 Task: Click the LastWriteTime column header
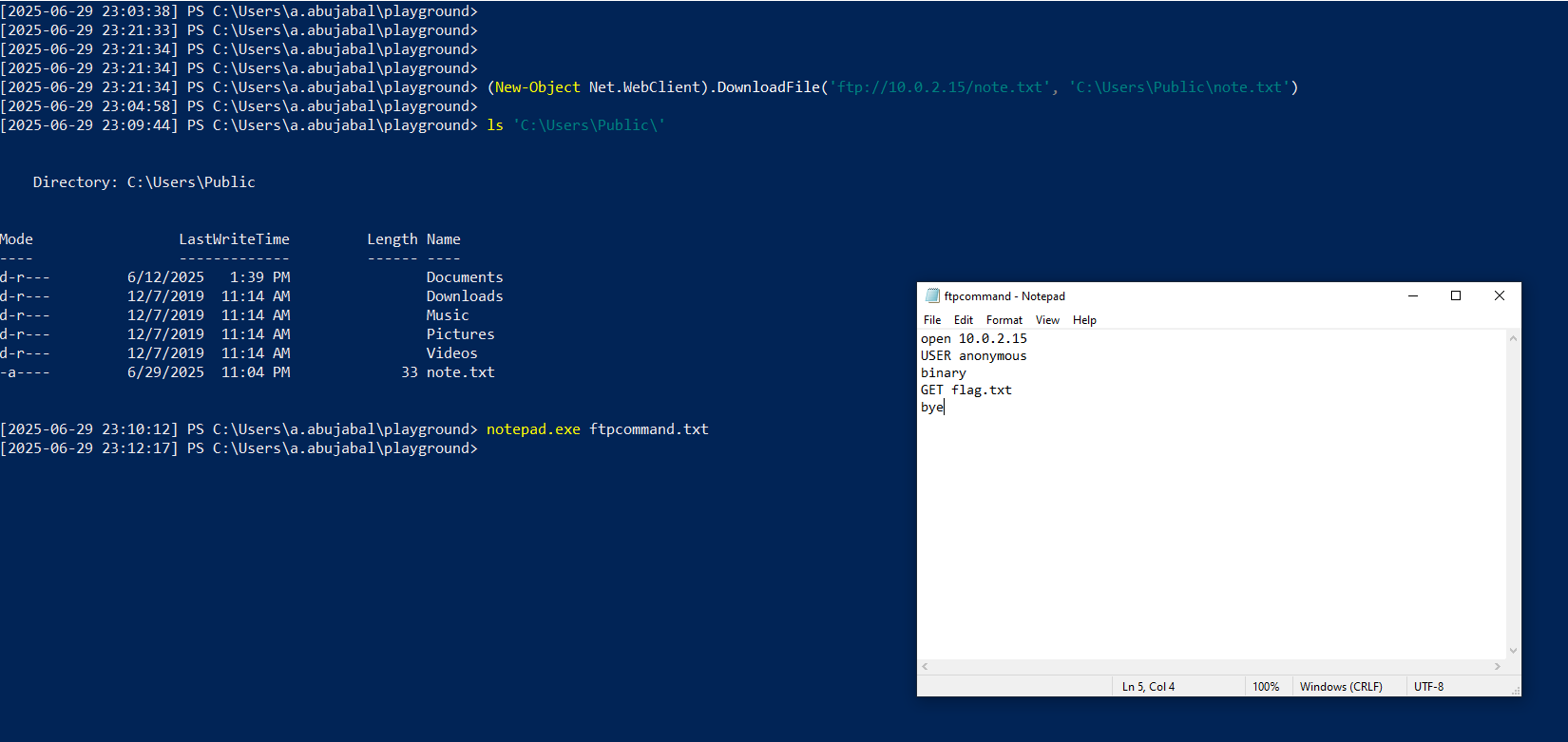pyautogui.click(x=235, y=239)
